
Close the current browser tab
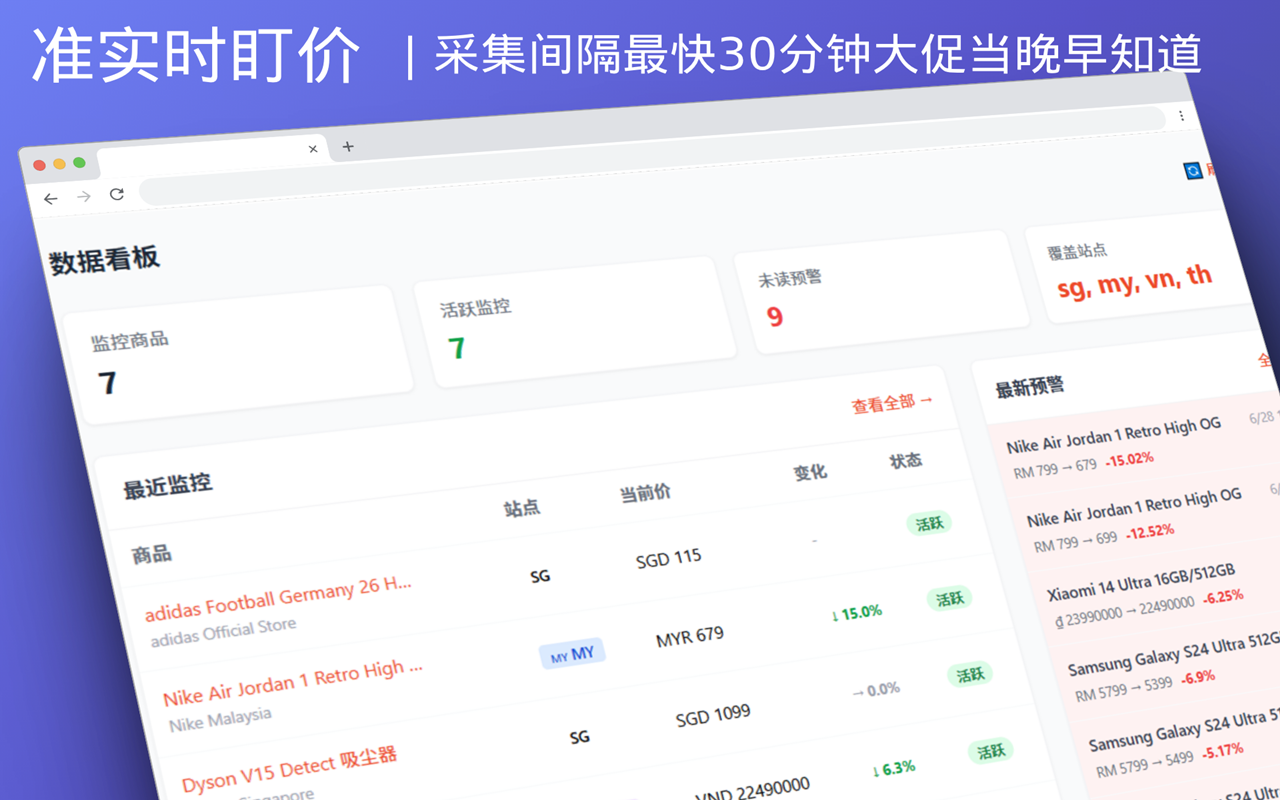coord(313,149)
